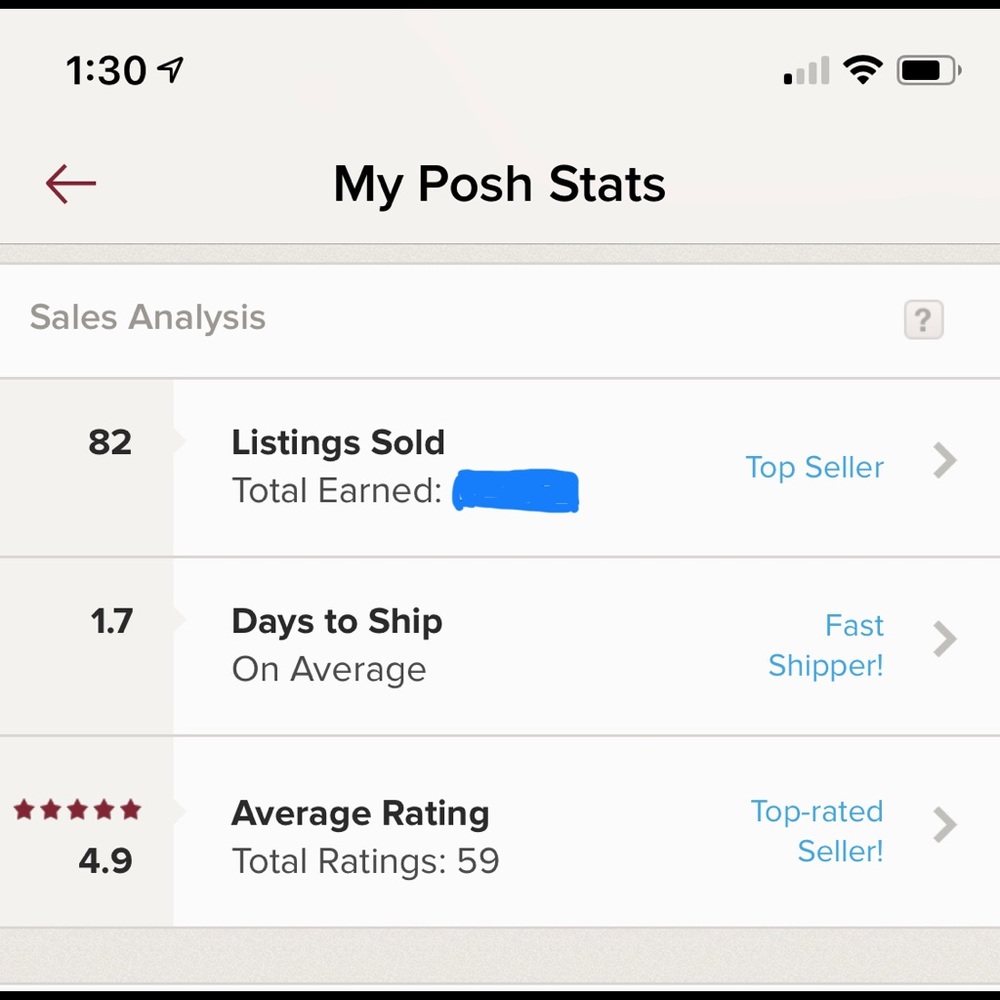Screen dimensions: 1000x1000
Task: Select the Sales Analysis section header
Action: coord(147,317)
